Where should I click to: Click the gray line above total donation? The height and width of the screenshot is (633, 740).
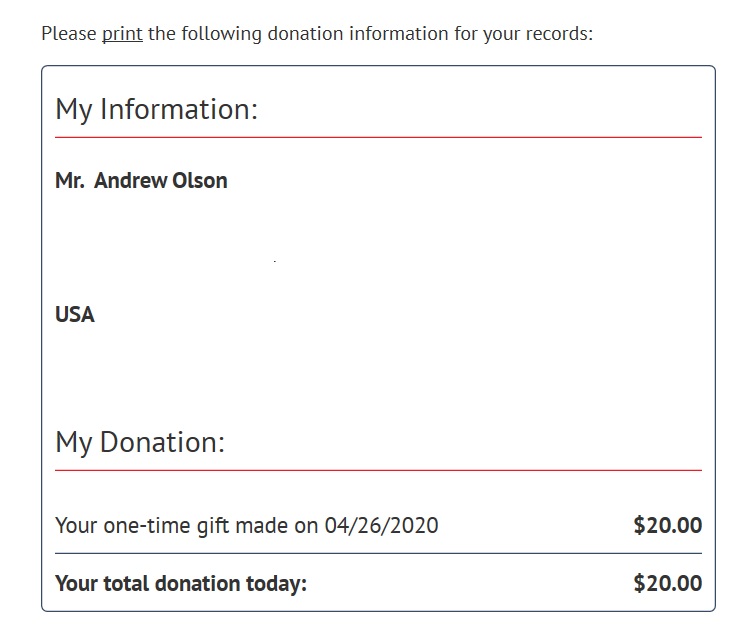tap(378, 553)
